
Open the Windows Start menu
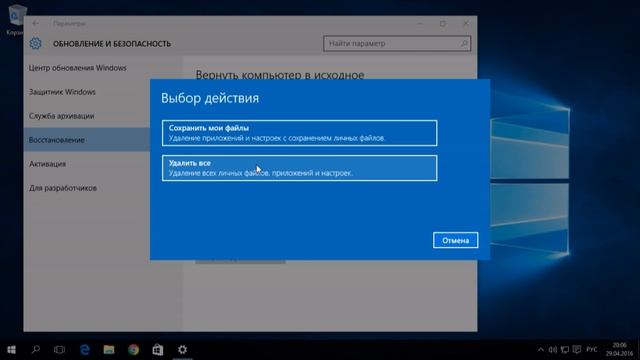point(11,350)
